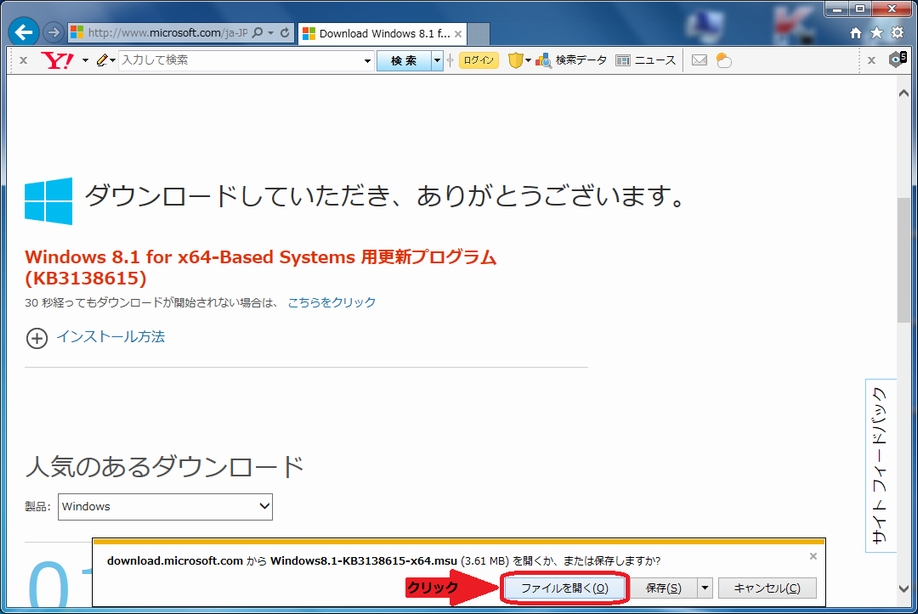918x614 pixels.
Task: Close the right-side toolbar with its X
Action: pyautogui.click(x=871, y=60)
